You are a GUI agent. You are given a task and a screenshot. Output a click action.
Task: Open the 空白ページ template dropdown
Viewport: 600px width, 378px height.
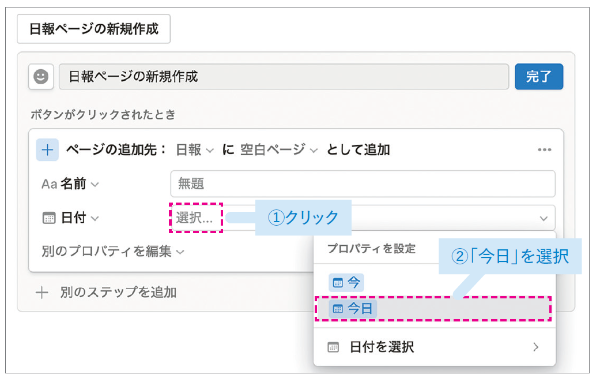tap(279, 150)
